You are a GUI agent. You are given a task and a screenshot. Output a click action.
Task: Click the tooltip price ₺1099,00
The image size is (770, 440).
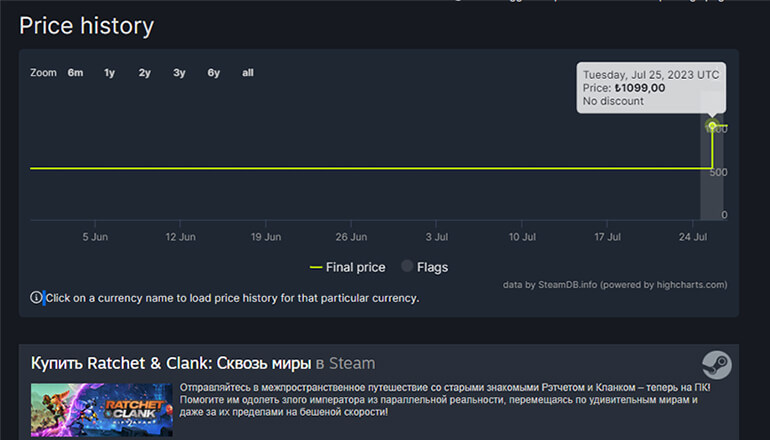pyautogui.click(x=640, y=88)
